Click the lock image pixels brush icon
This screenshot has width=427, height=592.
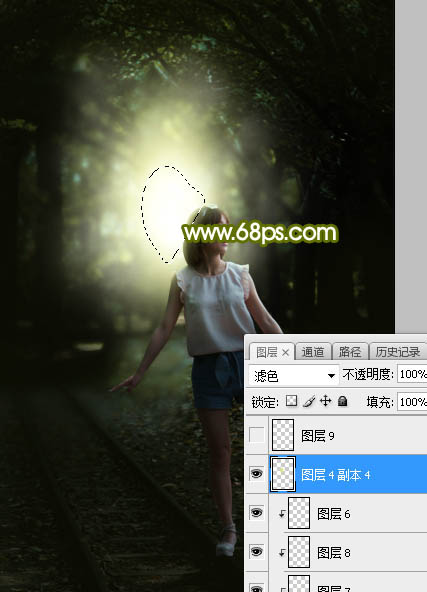click(309, 401)
